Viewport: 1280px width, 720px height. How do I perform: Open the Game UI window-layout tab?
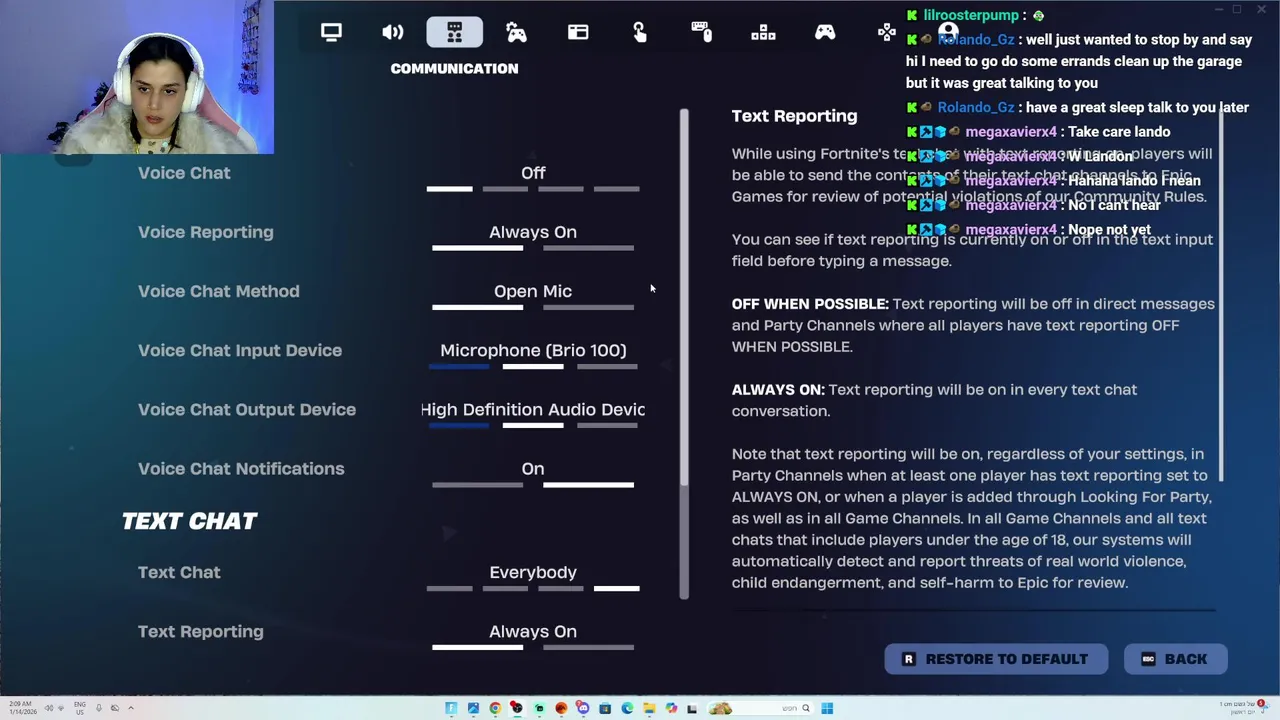578,33
